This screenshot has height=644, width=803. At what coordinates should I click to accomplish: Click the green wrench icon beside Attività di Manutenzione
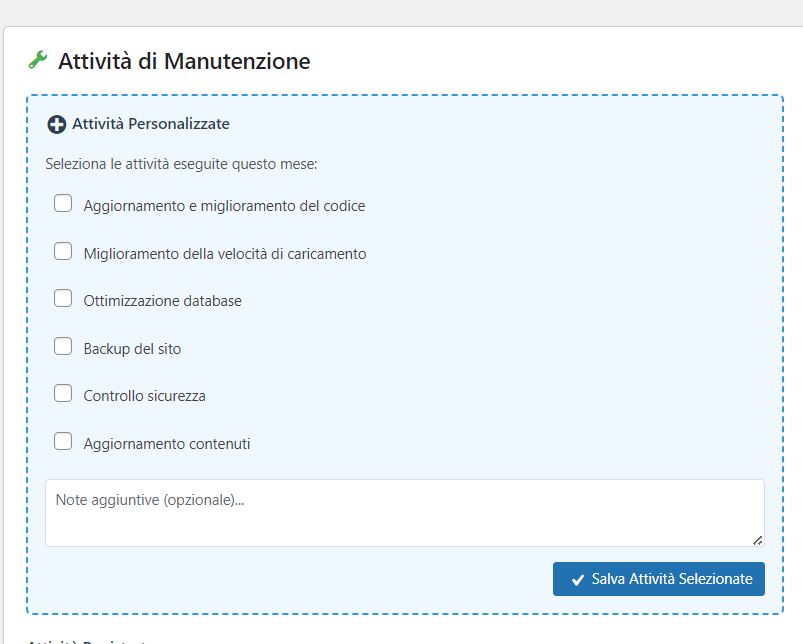[38, 60]
